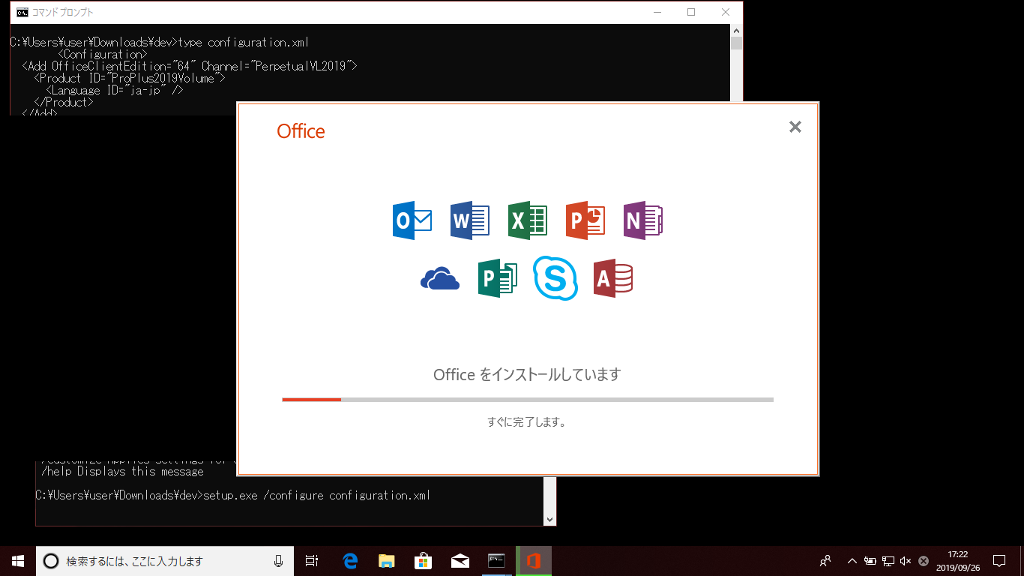Click the OneNote icon in Office installer
Image resolution: width=1024 pixels, height=576 pixels.
pyautogui.click(x=643, y=221)
